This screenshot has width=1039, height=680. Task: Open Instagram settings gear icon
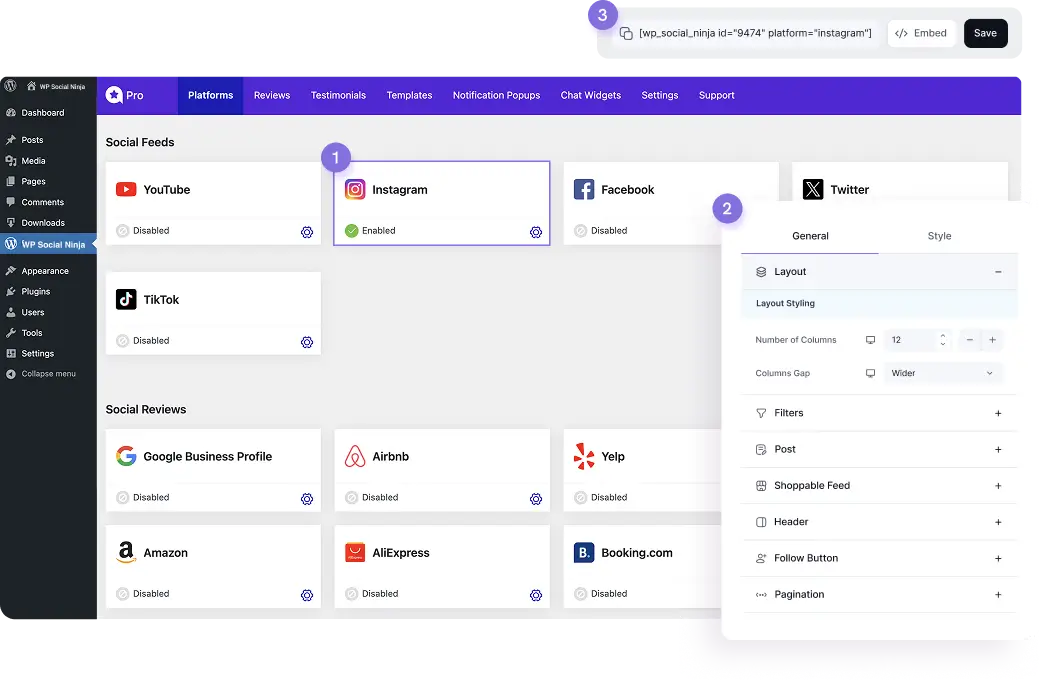coord(536,232)
